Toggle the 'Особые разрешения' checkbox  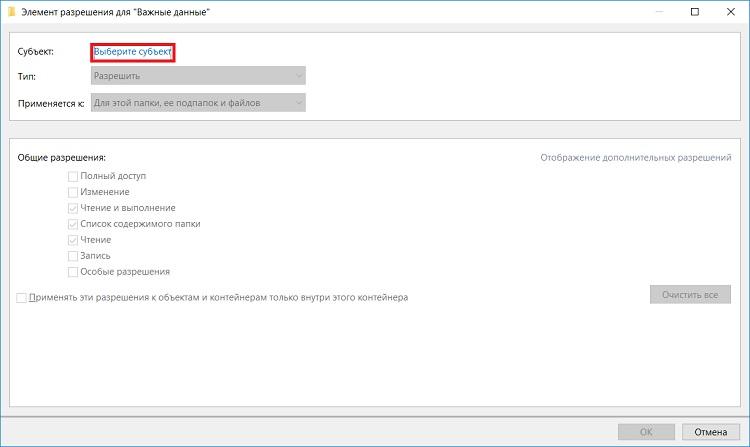(x=73, y=272)
